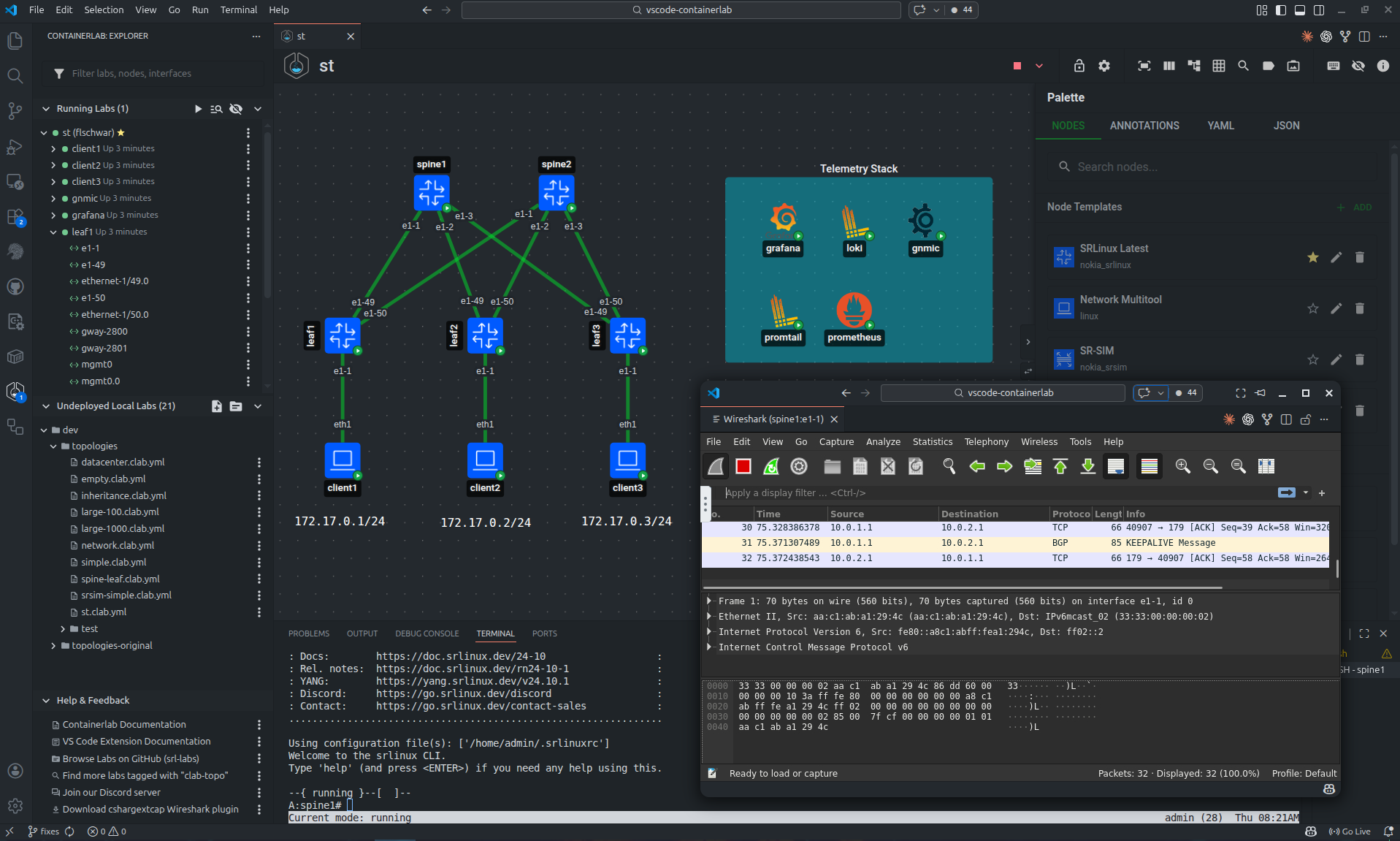
Task: Go to the previous packet in Wireshark
Action: (x=977, y=466)
